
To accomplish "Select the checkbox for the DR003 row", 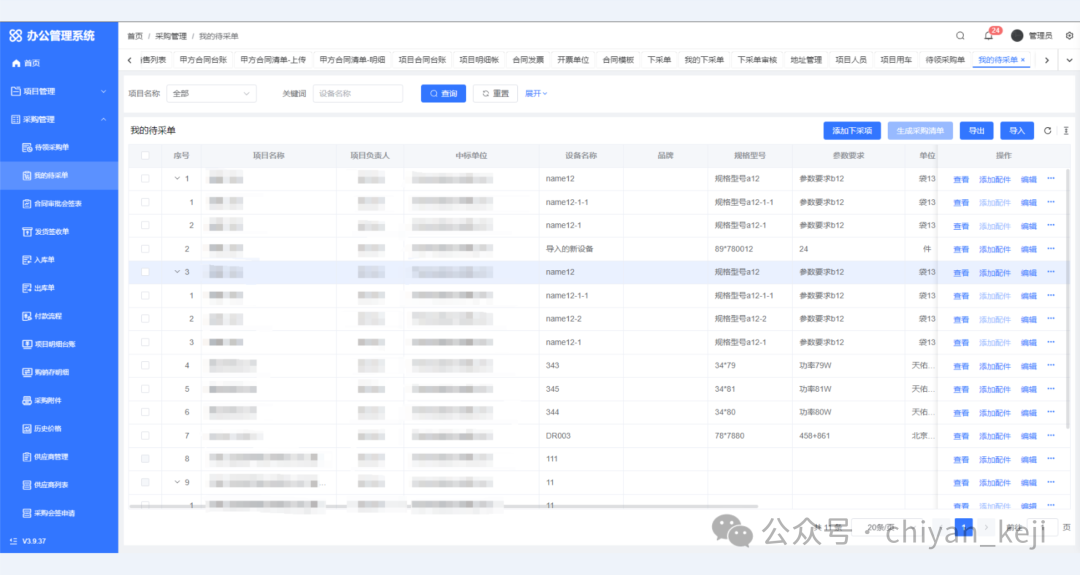I will (146, 436).
